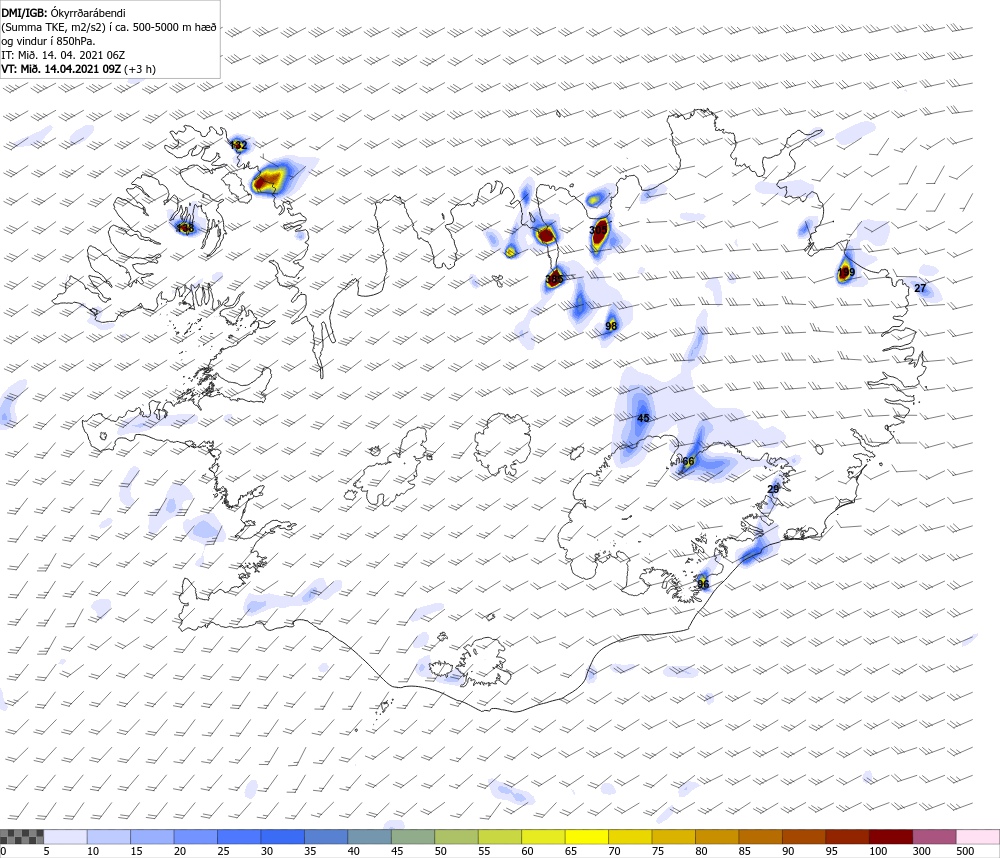Viewport: 1000px width, 858px height.
Task: Click the 20–25 blue legend swatch
Action: click(x=195, y=836)
